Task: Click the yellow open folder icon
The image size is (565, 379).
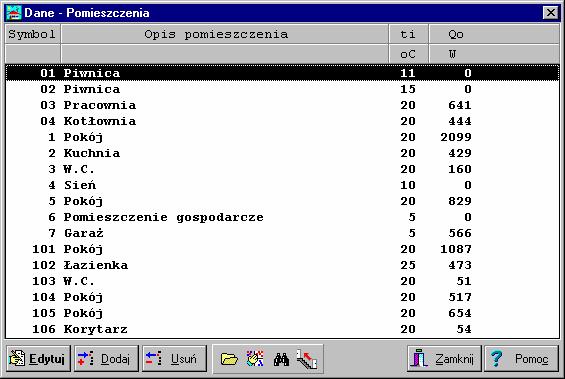Action: coord(229,359)
